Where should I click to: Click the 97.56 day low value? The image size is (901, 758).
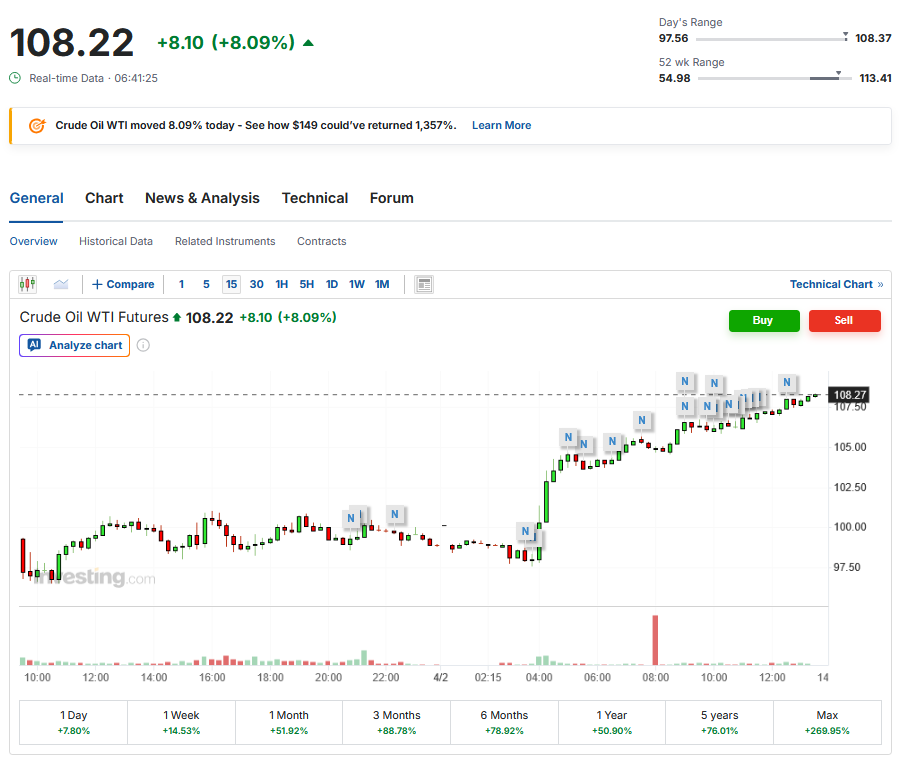[673, 39]
